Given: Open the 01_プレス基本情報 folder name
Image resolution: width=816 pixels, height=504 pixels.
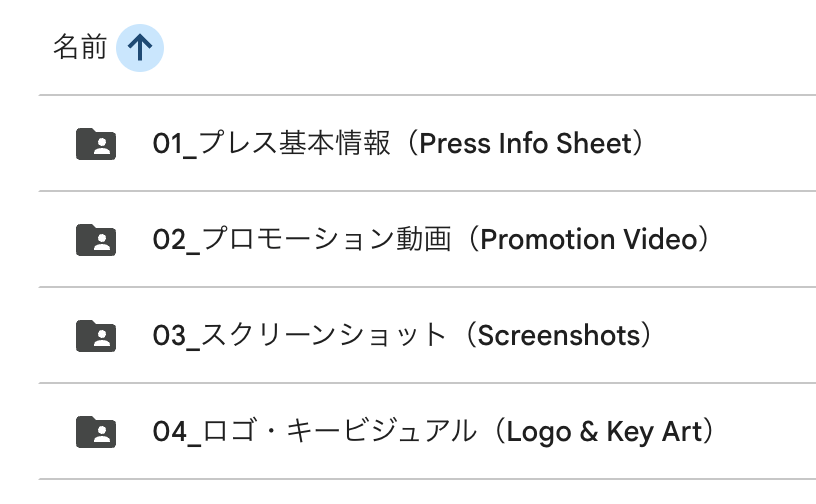Looking at the screenshot, I should pyautogui.click(x=270, y=144).
